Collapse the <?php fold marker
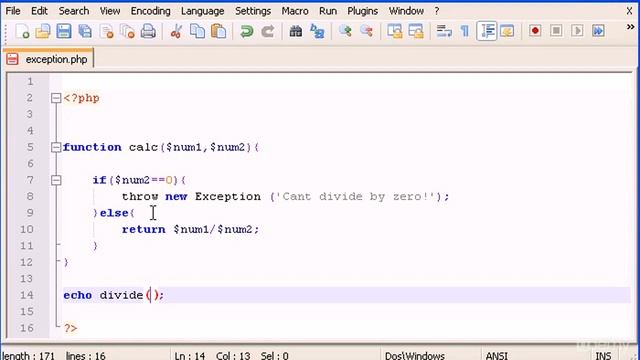640x360 pixels. (56, 98)
